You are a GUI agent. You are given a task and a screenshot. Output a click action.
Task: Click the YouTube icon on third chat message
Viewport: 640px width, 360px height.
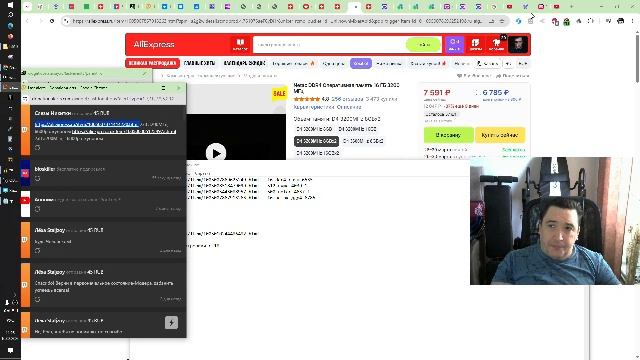pyautogui.click(x=25, y=200)
